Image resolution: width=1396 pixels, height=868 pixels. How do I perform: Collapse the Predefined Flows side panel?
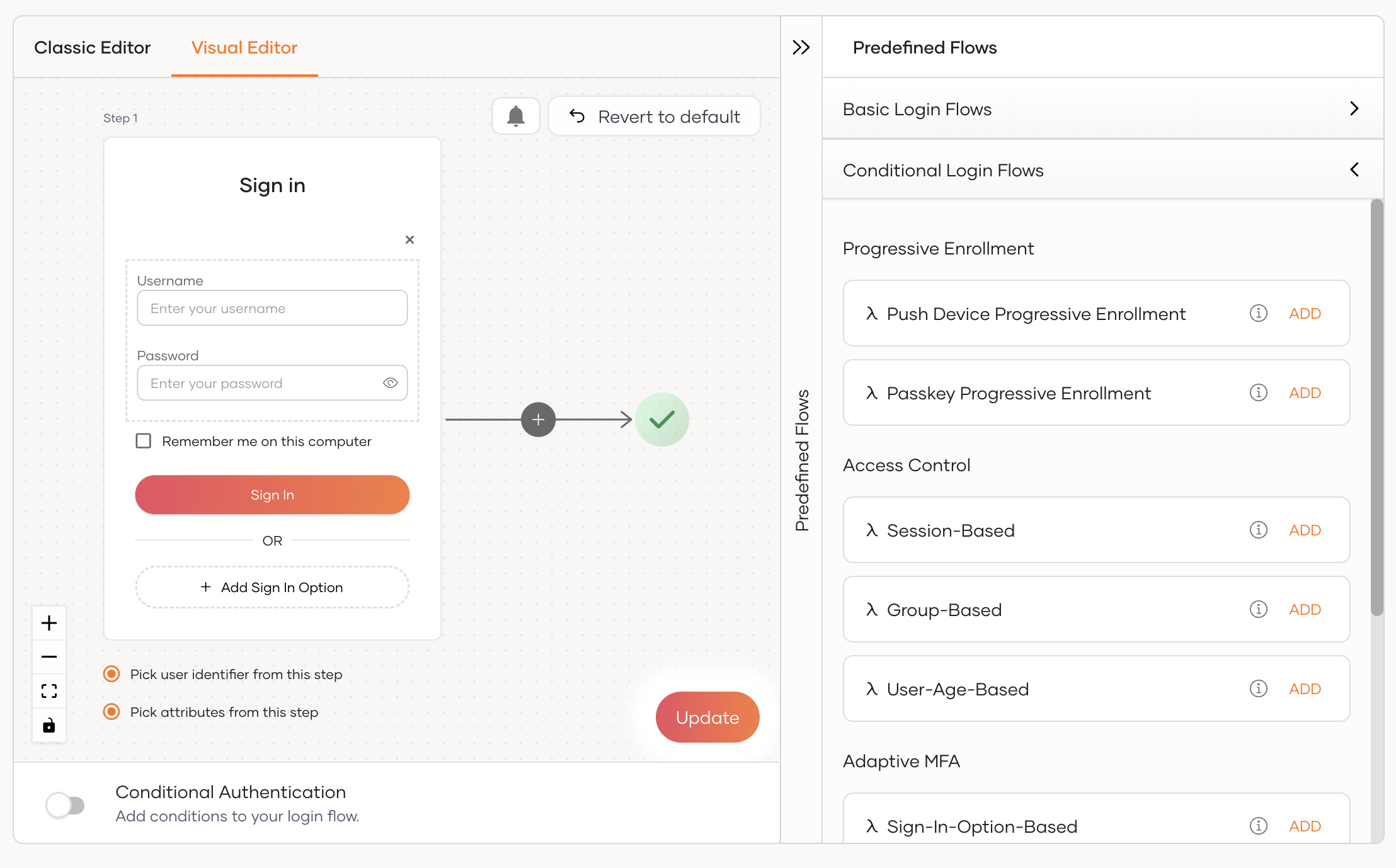(801, 47)
